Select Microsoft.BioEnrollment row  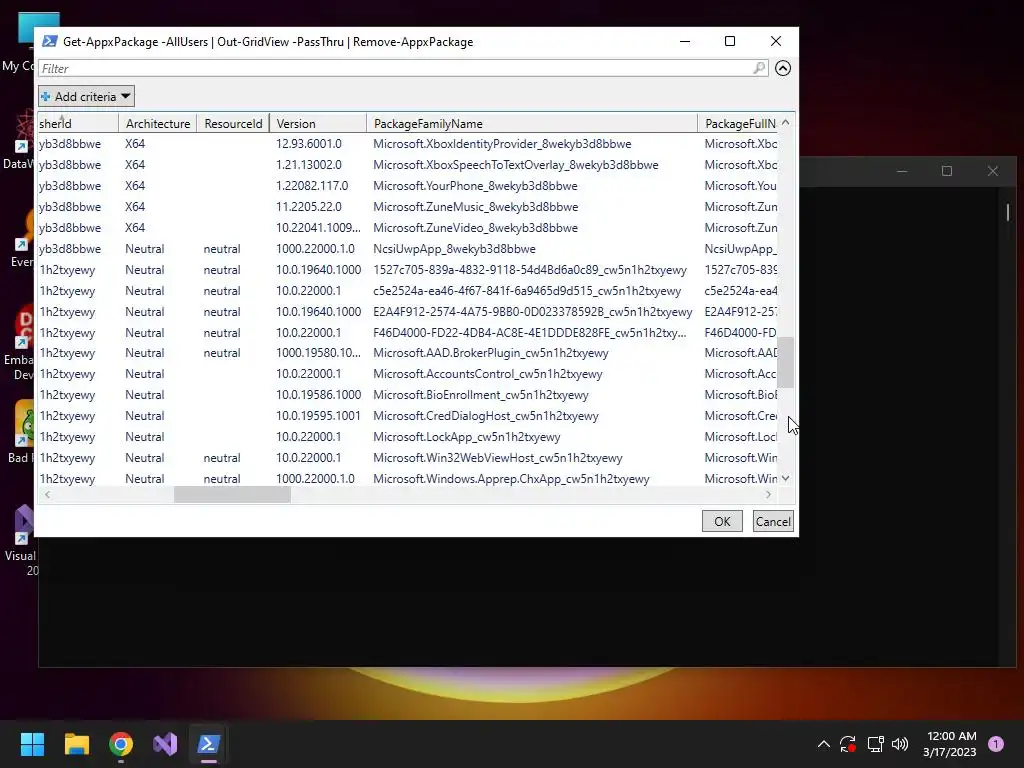(x=408, y=394)
